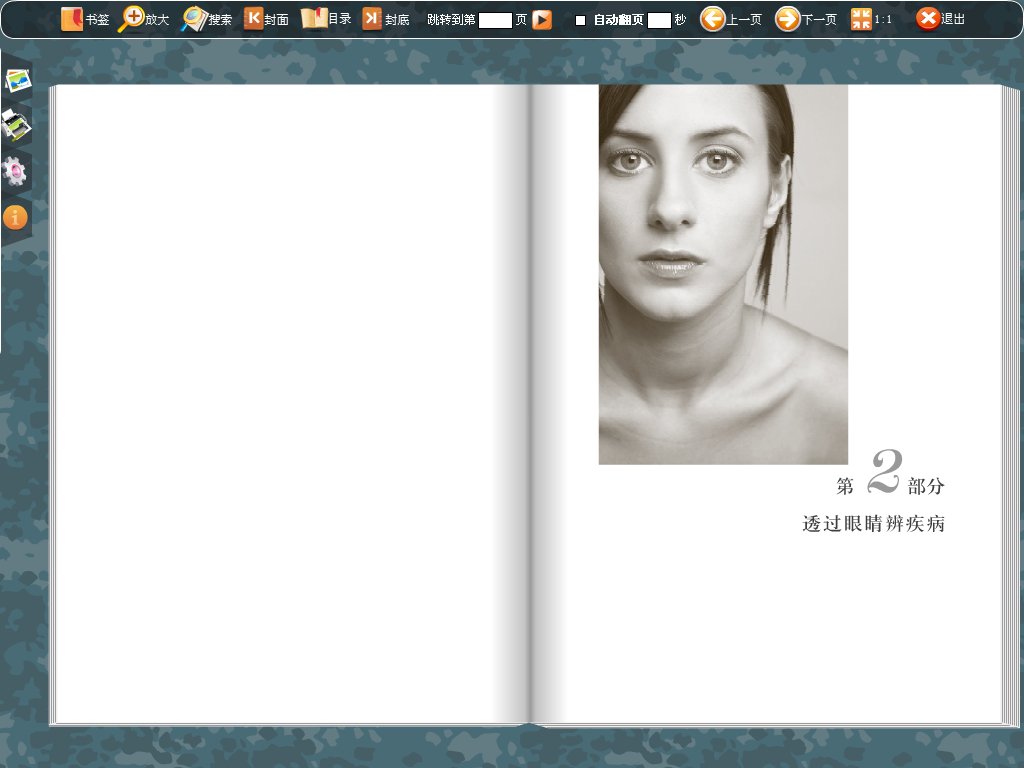Screen dimensions: 1024x768
Task: Focus the auto-flip seconds input field
Action: [659, 20]
